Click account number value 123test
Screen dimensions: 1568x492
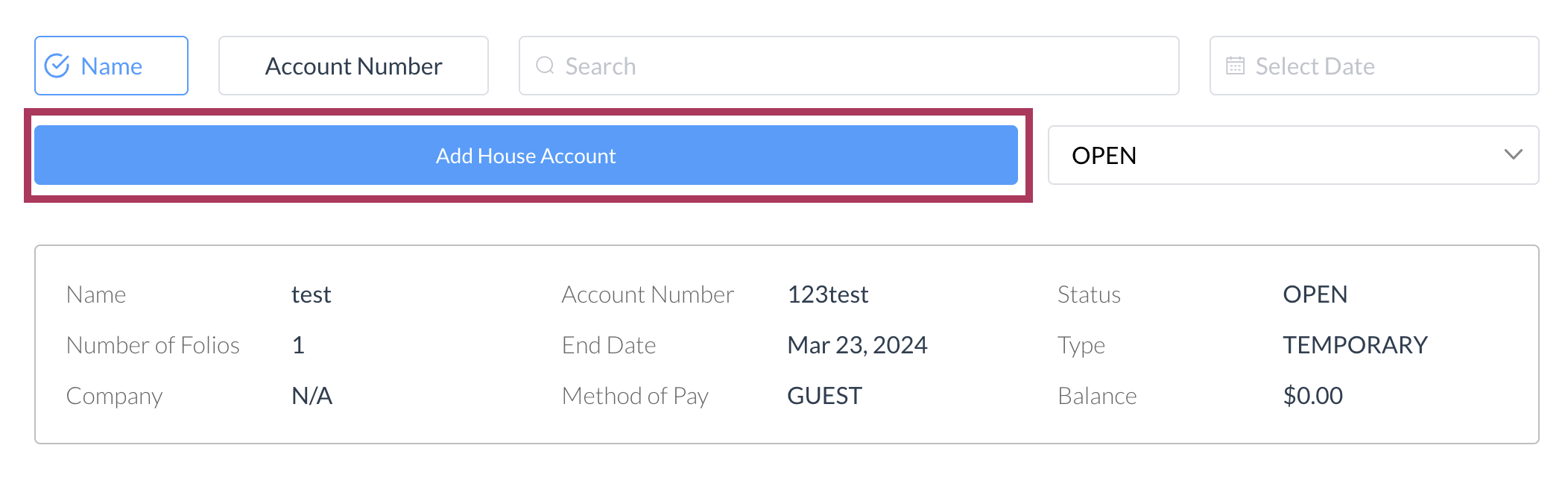click(x=828, y=295)
